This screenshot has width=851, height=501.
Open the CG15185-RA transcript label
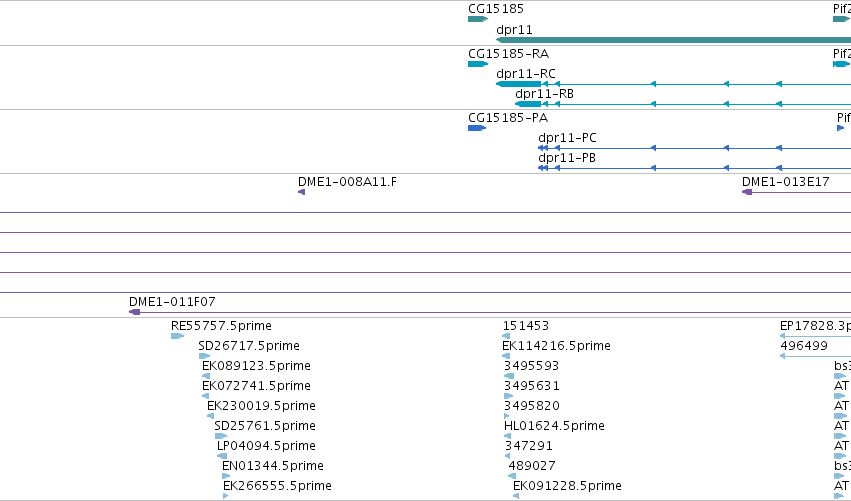[x=508, y=54]
